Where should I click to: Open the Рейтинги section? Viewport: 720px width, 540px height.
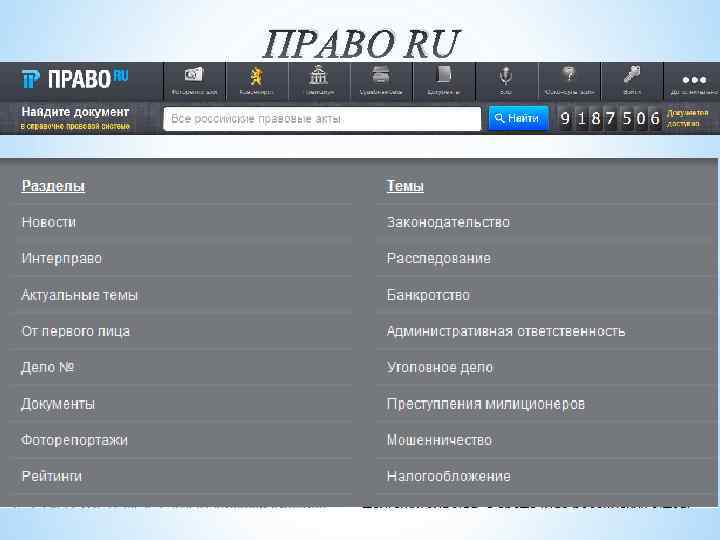pyautogui.click(x=51, y=476)
